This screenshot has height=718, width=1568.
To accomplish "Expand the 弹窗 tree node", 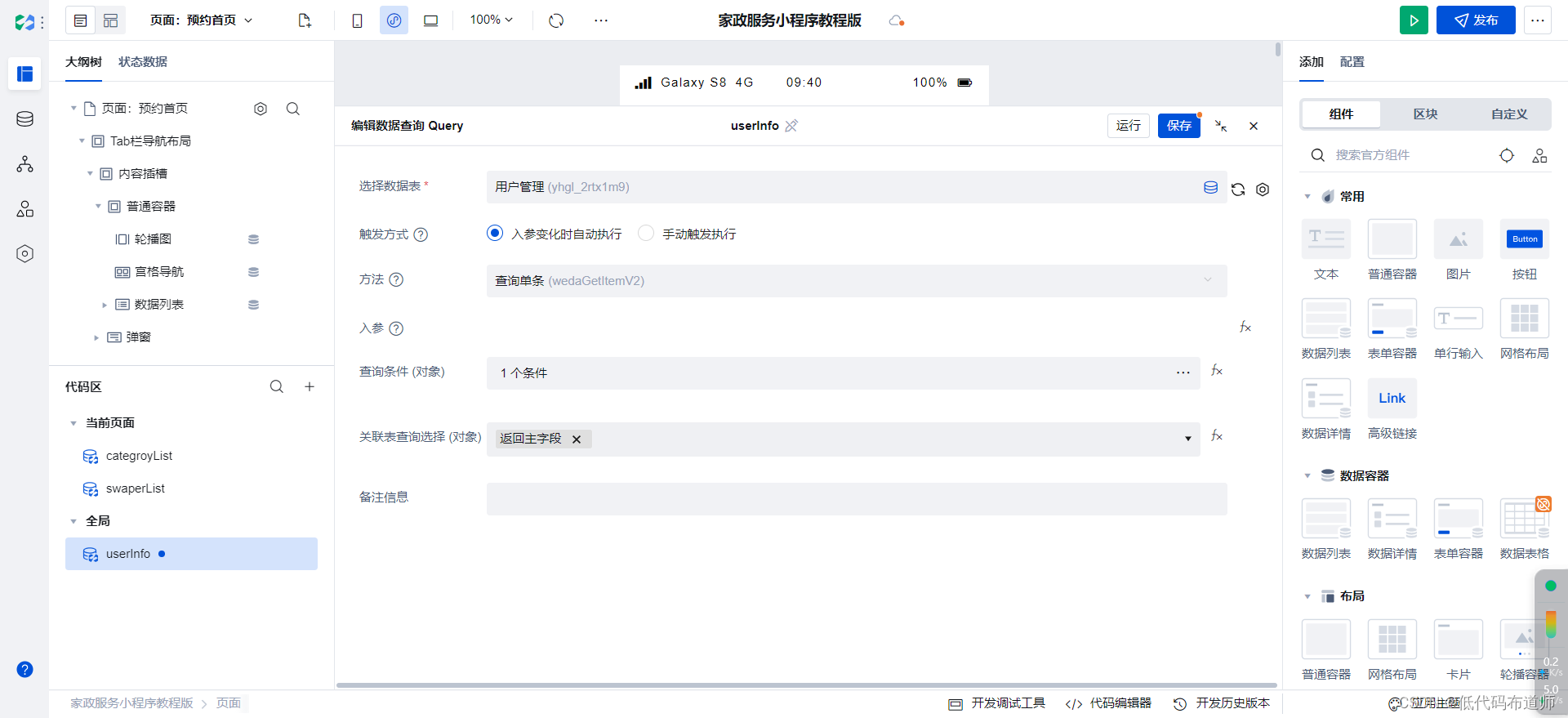I will click(96, 337).
